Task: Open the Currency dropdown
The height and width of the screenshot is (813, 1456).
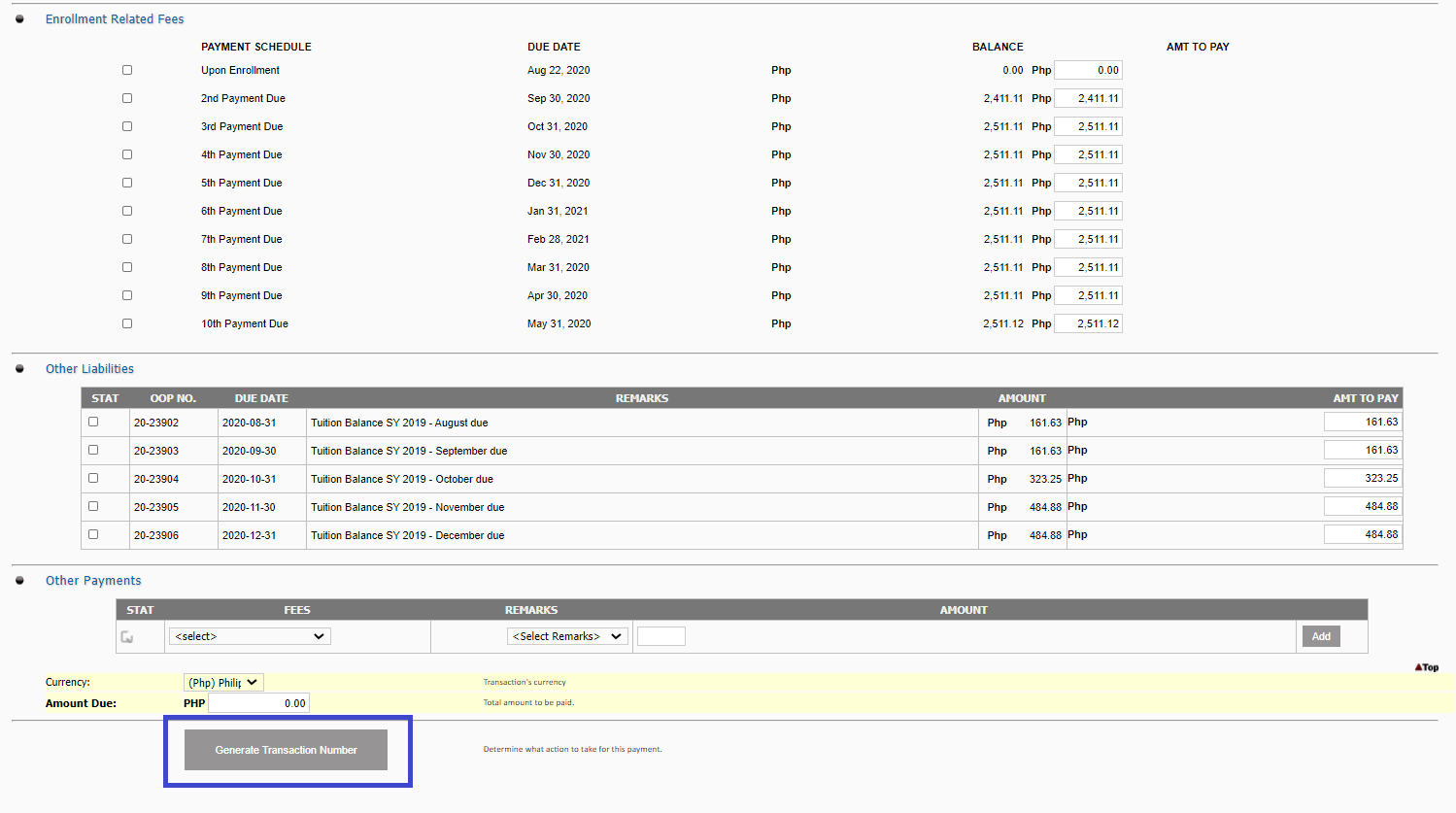Action: click(223, 683)
